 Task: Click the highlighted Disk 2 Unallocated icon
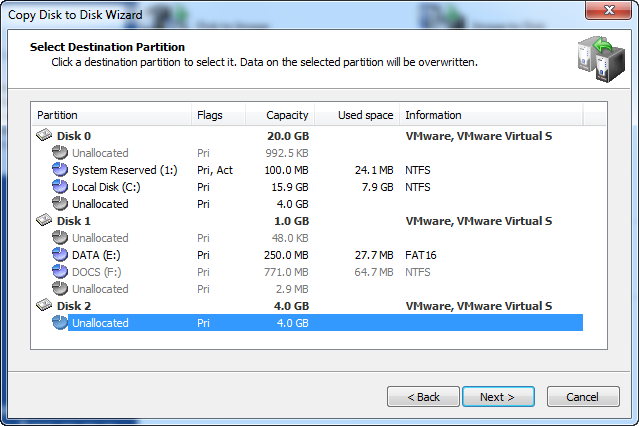pos(60,322)
